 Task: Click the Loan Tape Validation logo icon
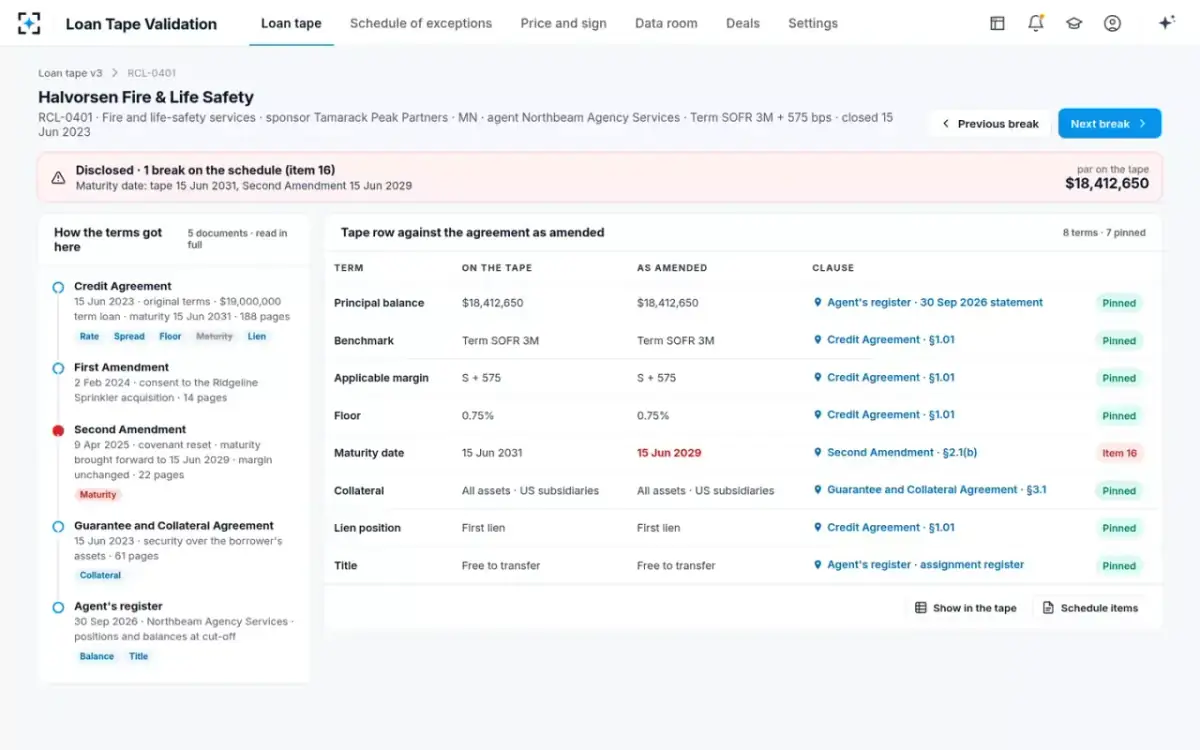(x=29, y=23)
